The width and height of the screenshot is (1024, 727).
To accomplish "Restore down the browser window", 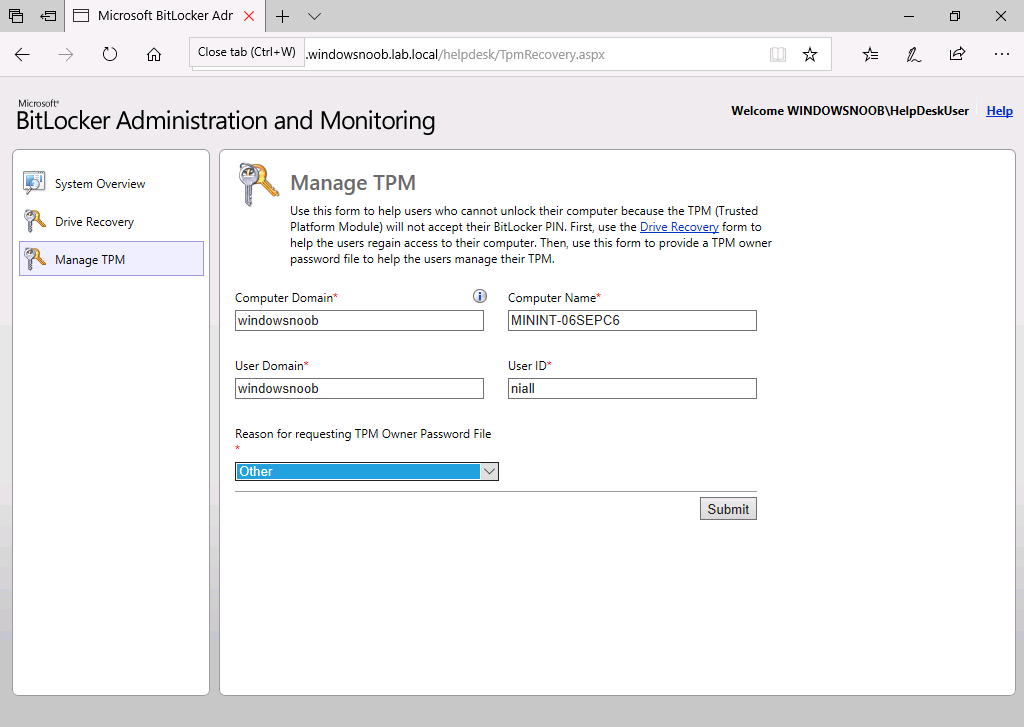I will coord(955,16).
